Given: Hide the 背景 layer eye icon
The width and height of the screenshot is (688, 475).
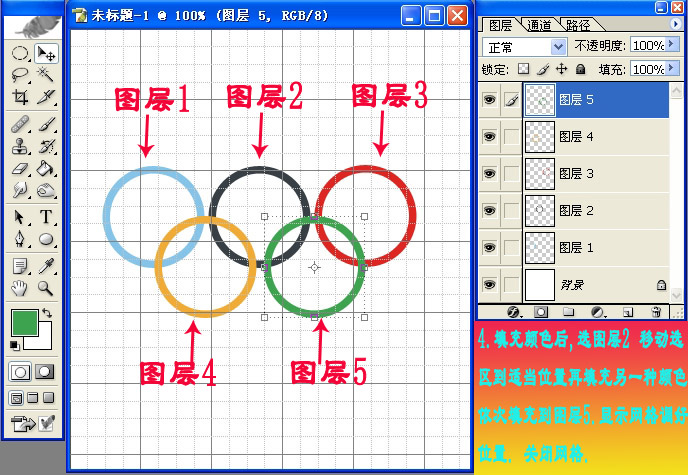Looking at the screenshot, I should [x=489, y=285].
